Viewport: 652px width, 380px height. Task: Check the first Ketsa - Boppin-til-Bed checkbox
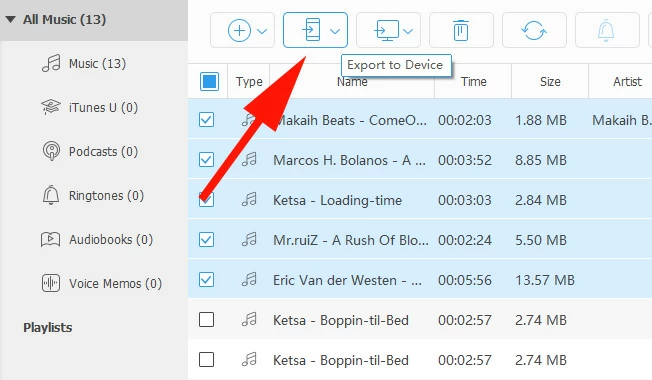[x=207, y=320]
